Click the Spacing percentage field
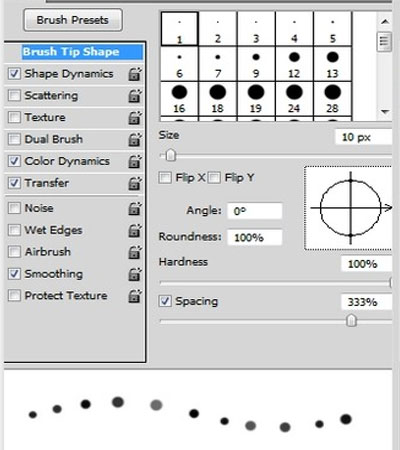The height and width of the screenshot is (450, 400). coord(366,302)
